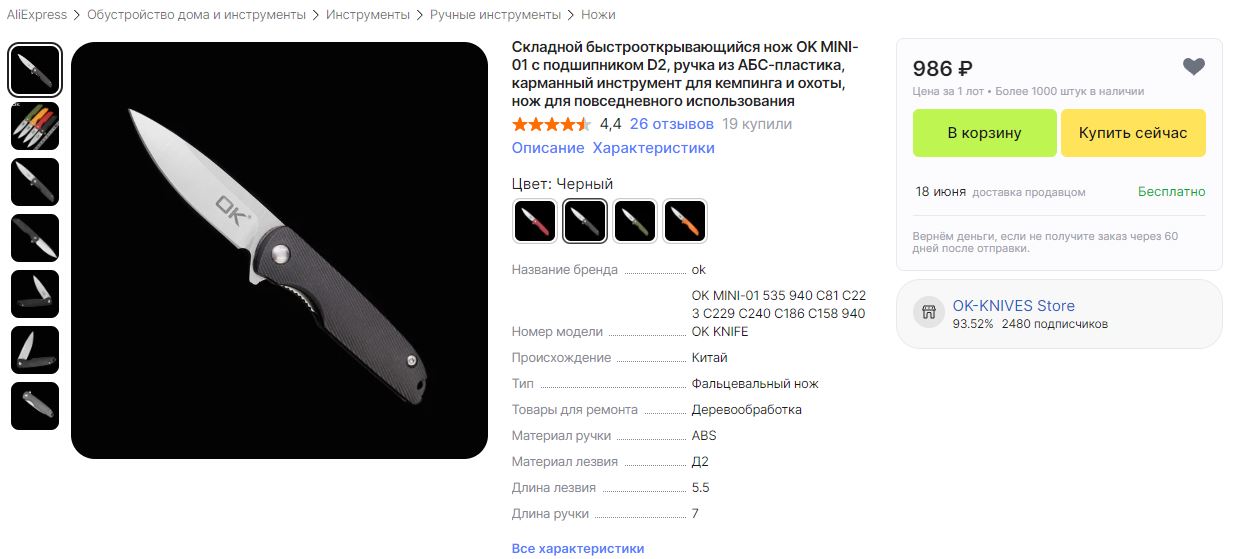Screen dimensions: 1235x559
Task: Show the first black knife thumbnail
Action: (x=35, y=70)
